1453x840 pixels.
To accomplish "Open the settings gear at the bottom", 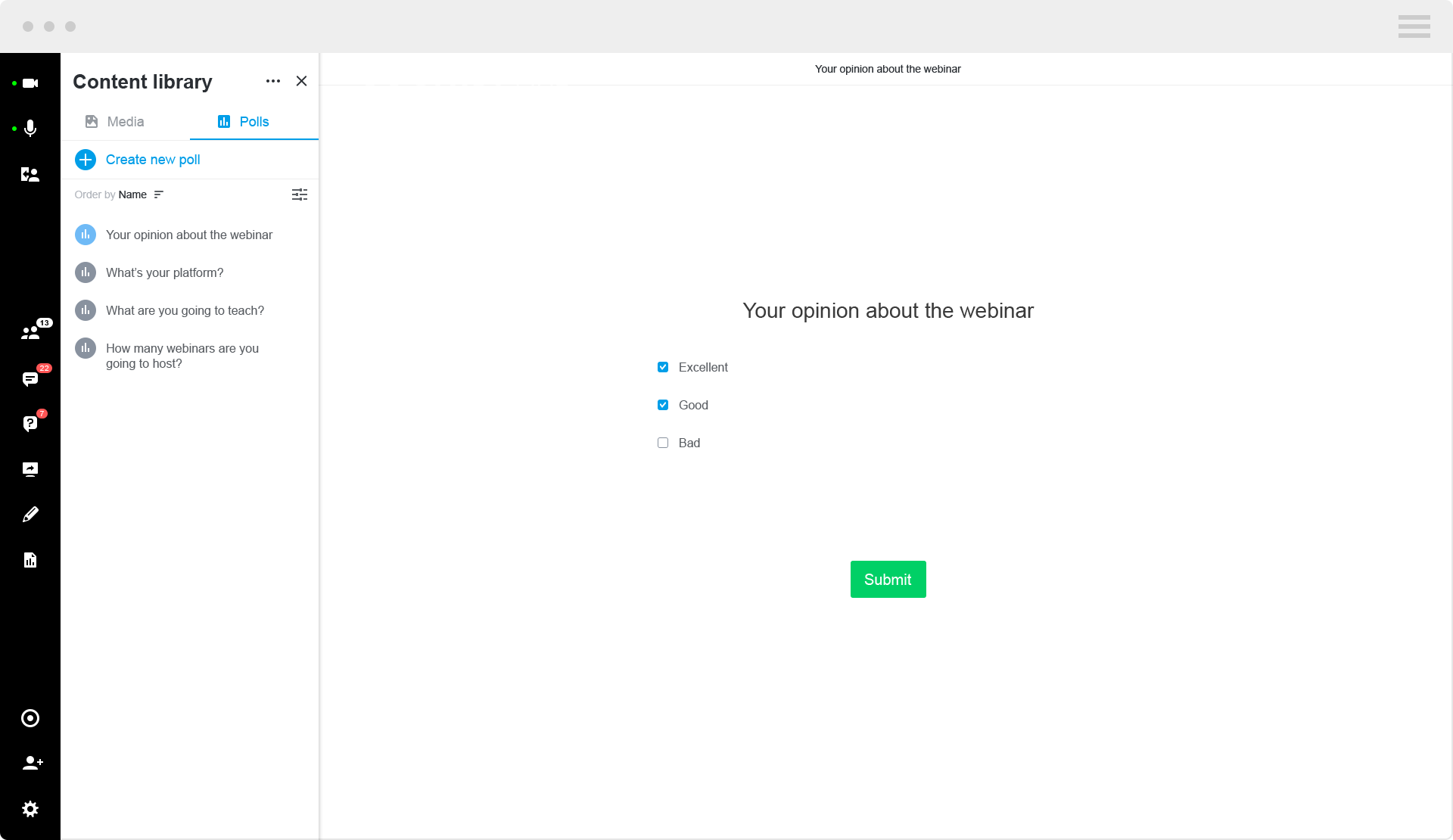I will point(30,809).
